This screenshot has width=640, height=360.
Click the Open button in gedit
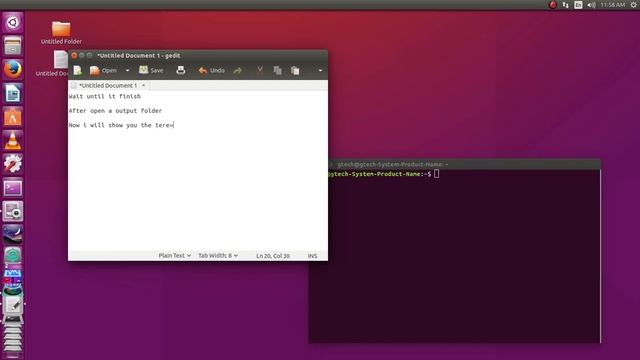(x=103, y=71)
